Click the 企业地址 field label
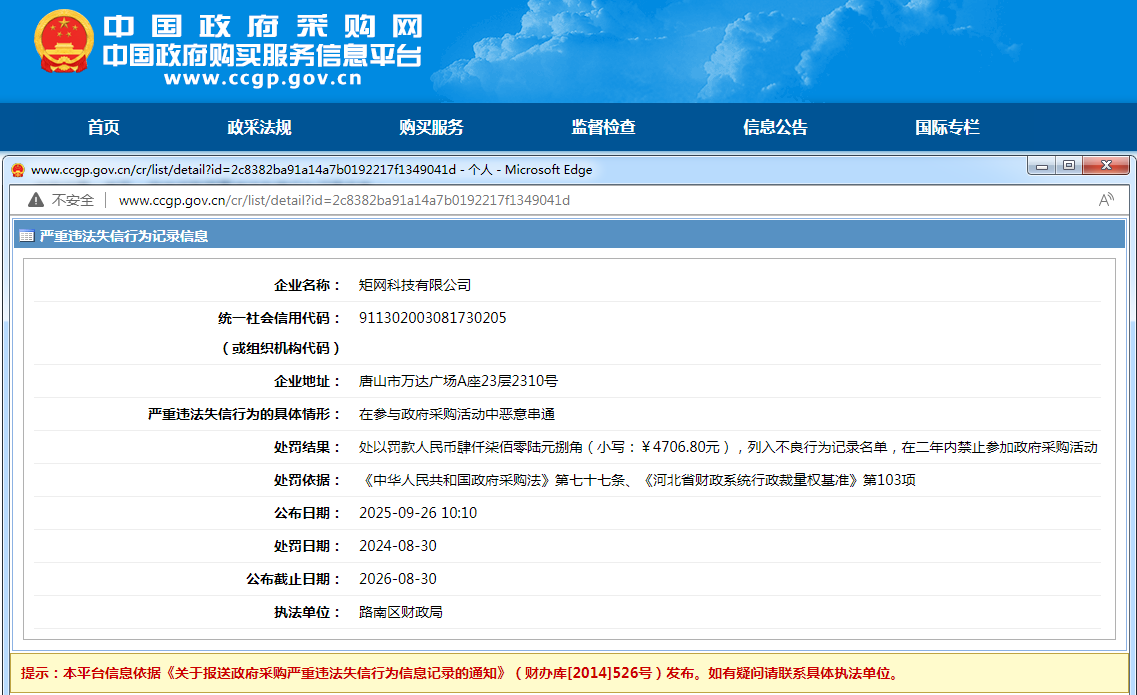 point(307,381)
